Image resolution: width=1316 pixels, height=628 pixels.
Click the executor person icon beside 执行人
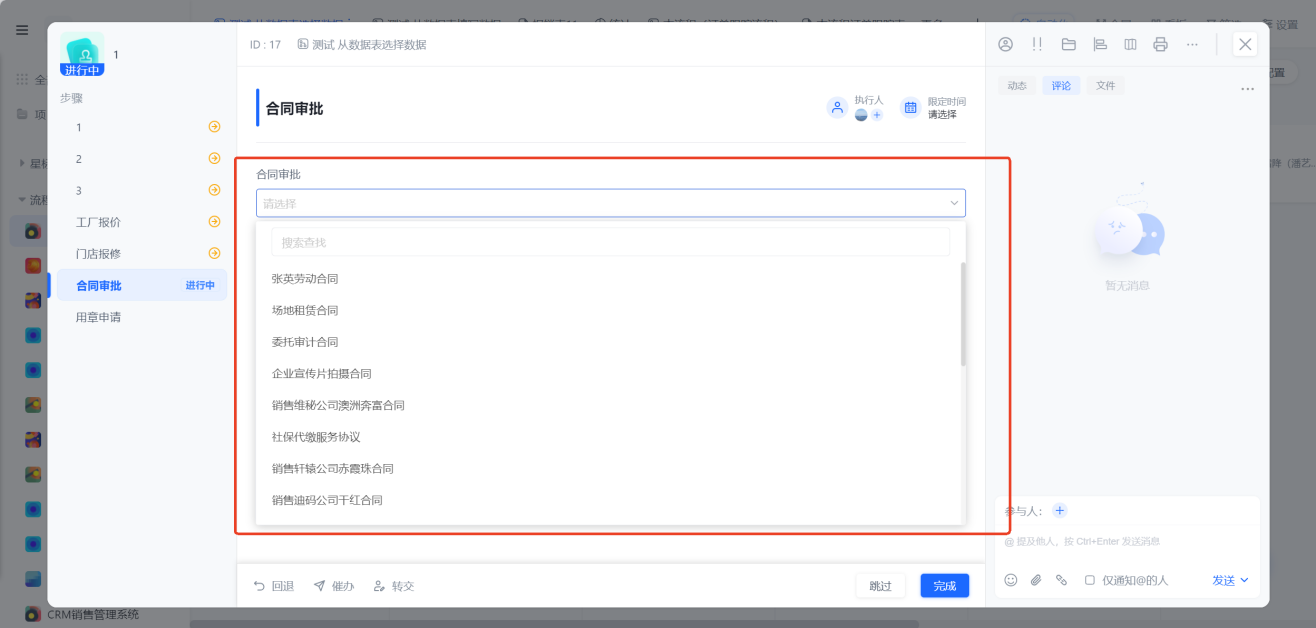838,107
